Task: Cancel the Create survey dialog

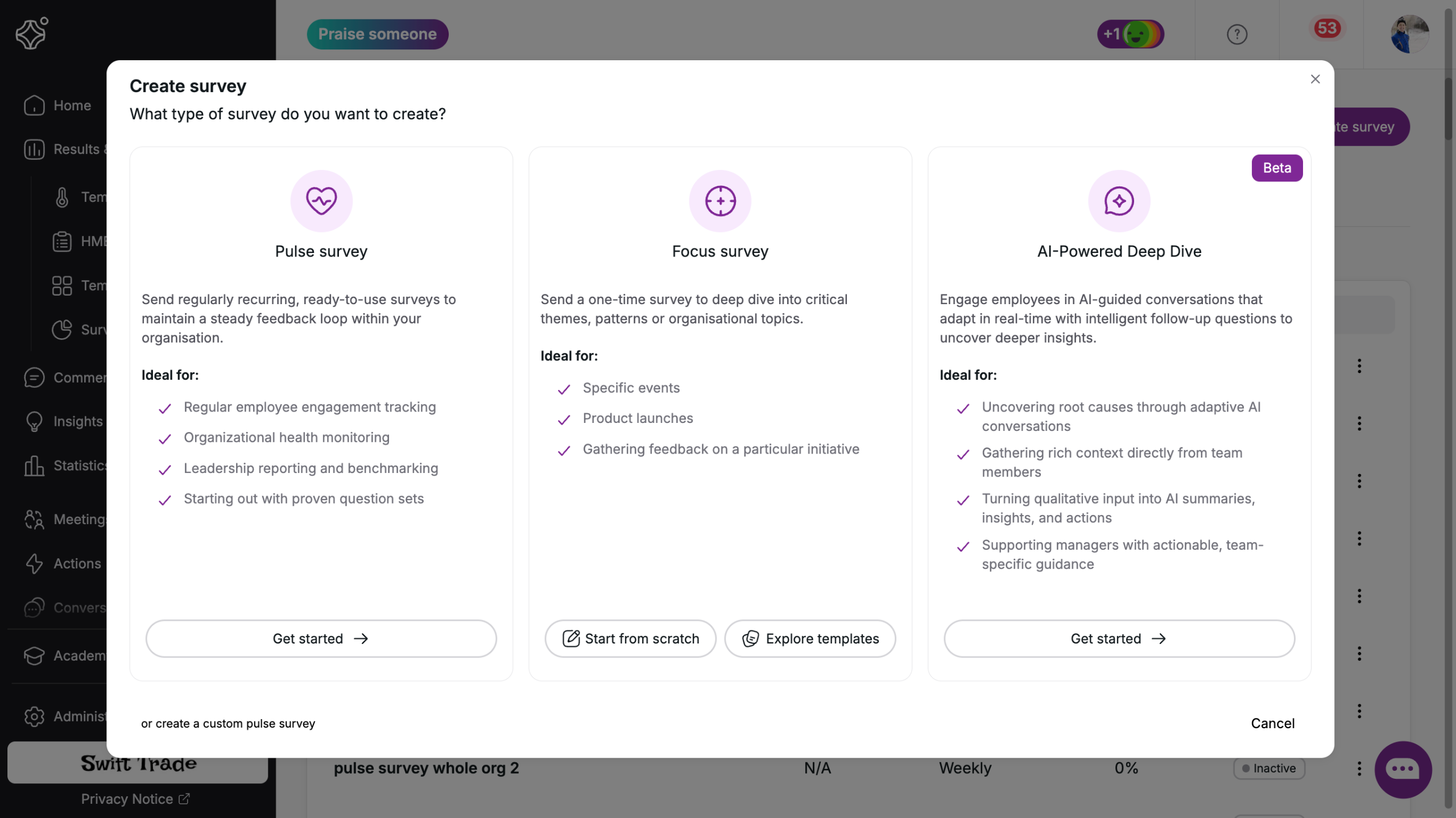Action: (1272, 723)
